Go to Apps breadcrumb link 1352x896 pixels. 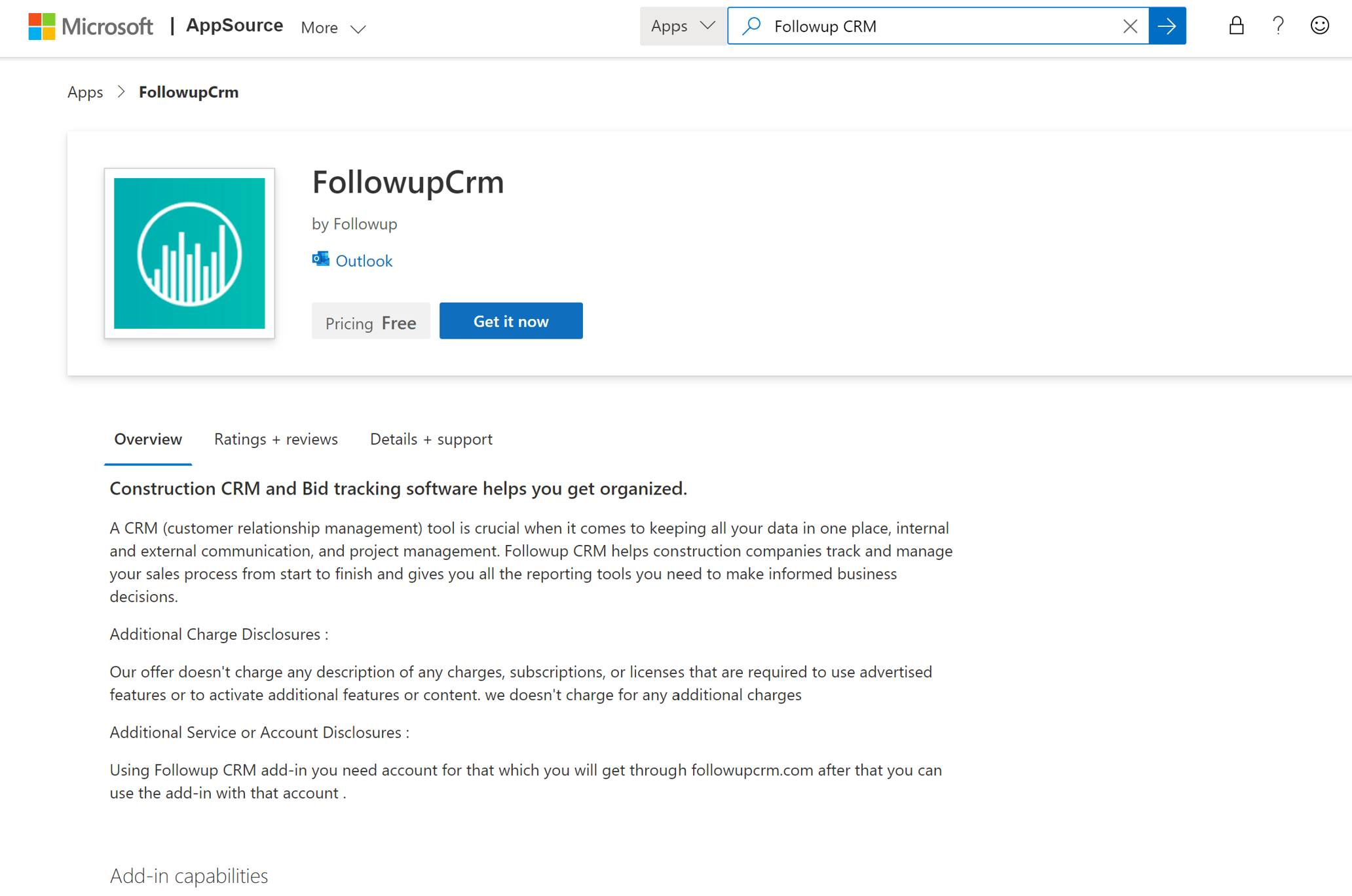pyautogui.click(x=85, y=92)
